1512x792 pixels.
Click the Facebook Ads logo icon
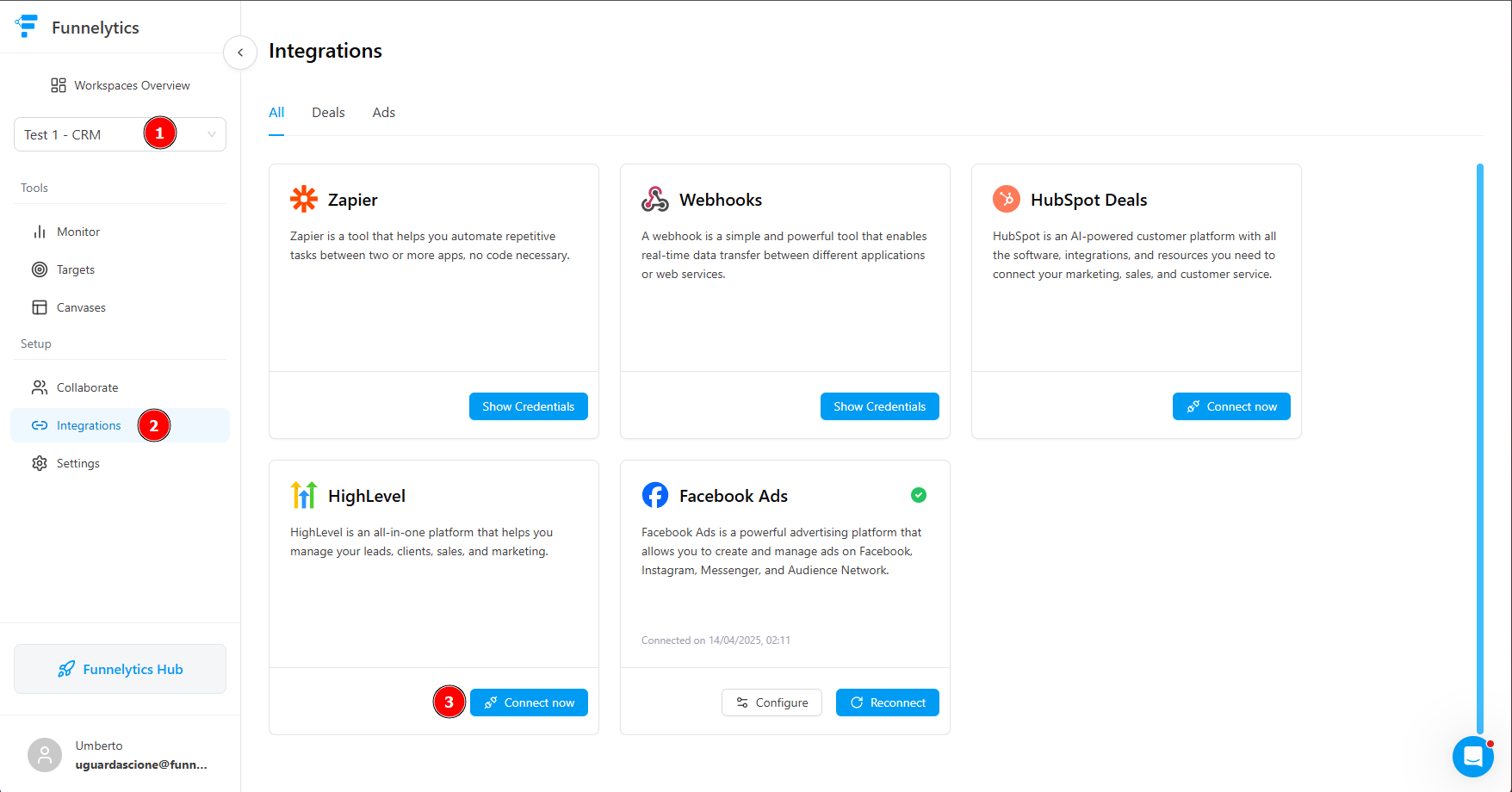coord(655,495)
